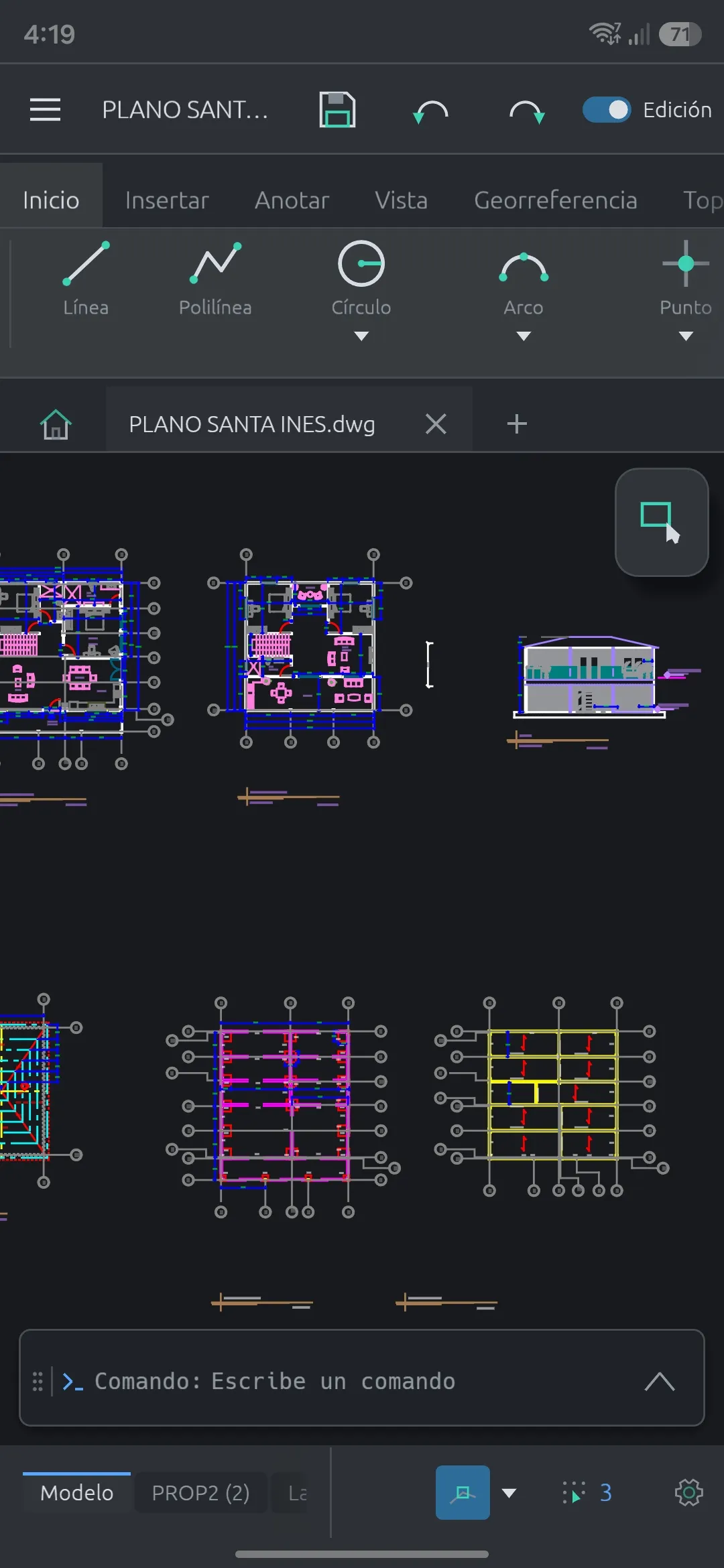This screenshot has height=1568, width=724.
Task: Select the Arco drawing tool
Action: coord(524,278)
